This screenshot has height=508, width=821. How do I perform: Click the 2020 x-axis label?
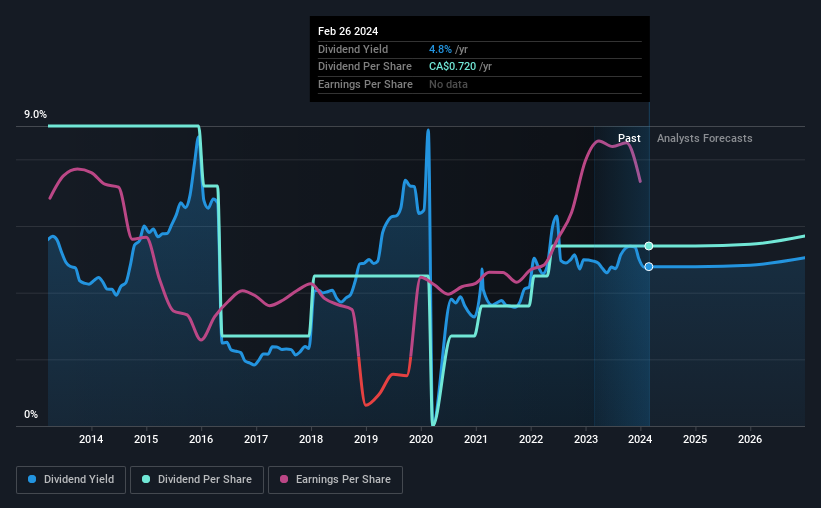click(x=421, y=439)
